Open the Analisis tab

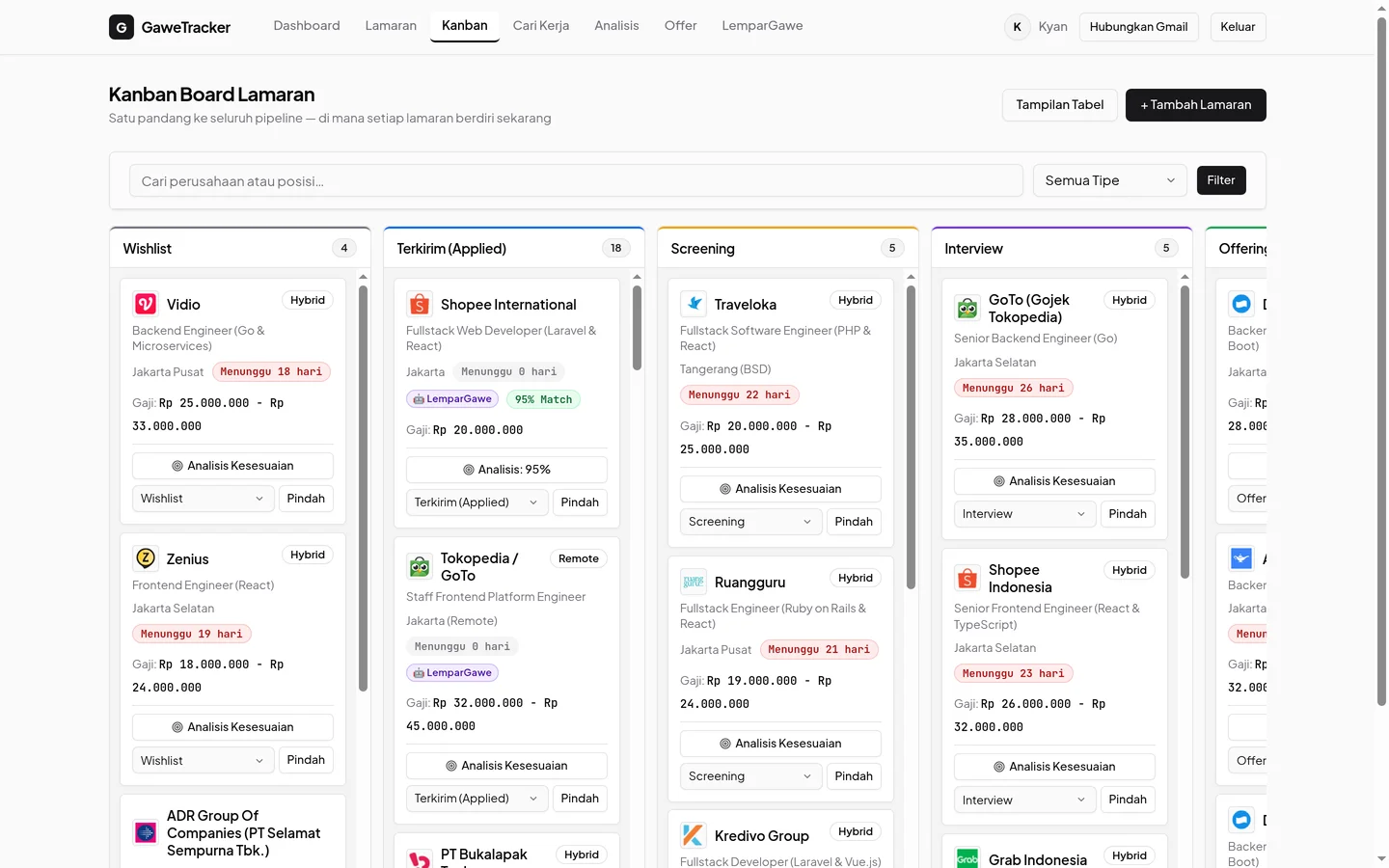tap(616, 26)
